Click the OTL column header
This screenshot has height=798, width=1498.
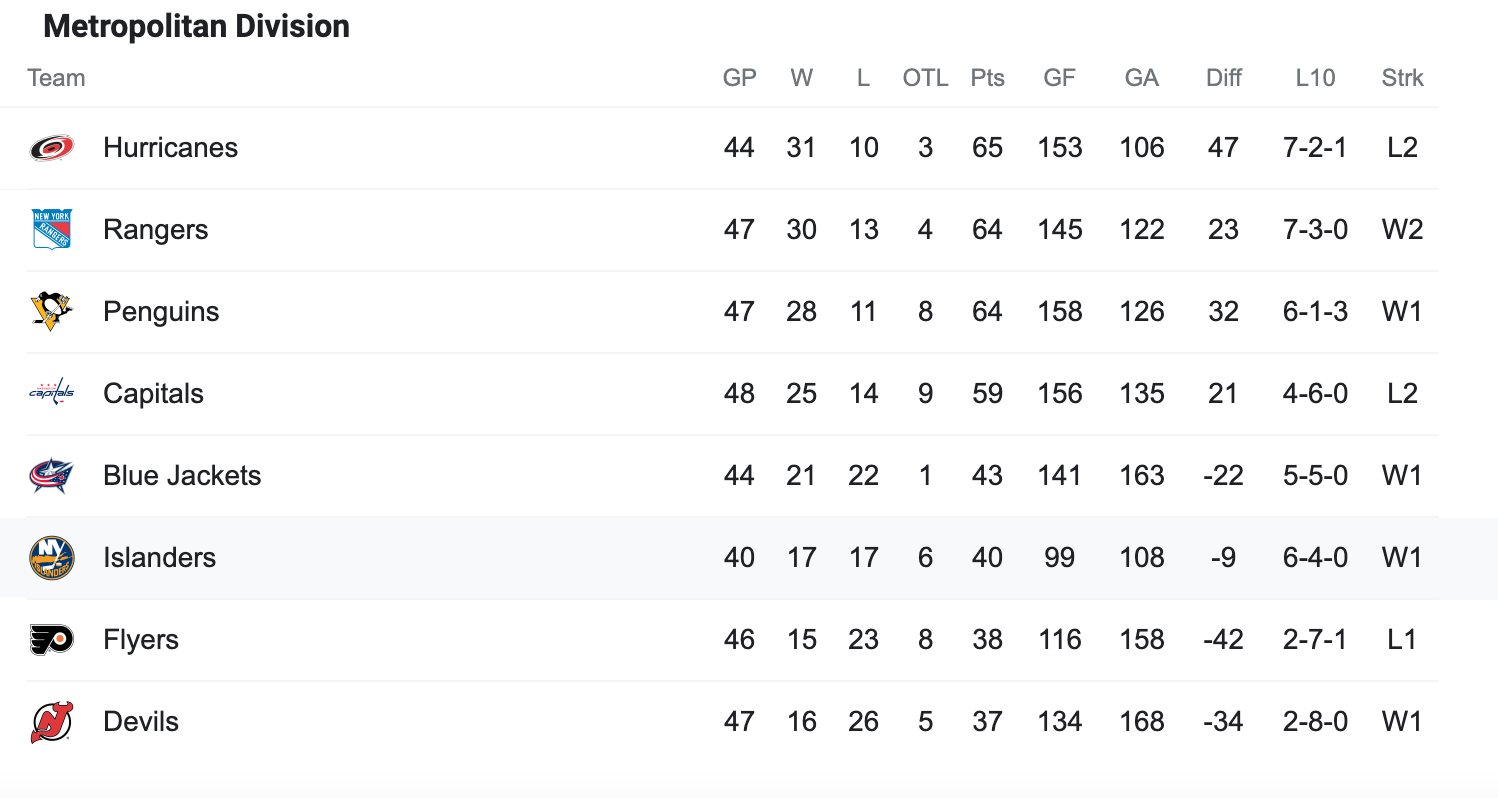pyautogui.click(x=925, y=78)
